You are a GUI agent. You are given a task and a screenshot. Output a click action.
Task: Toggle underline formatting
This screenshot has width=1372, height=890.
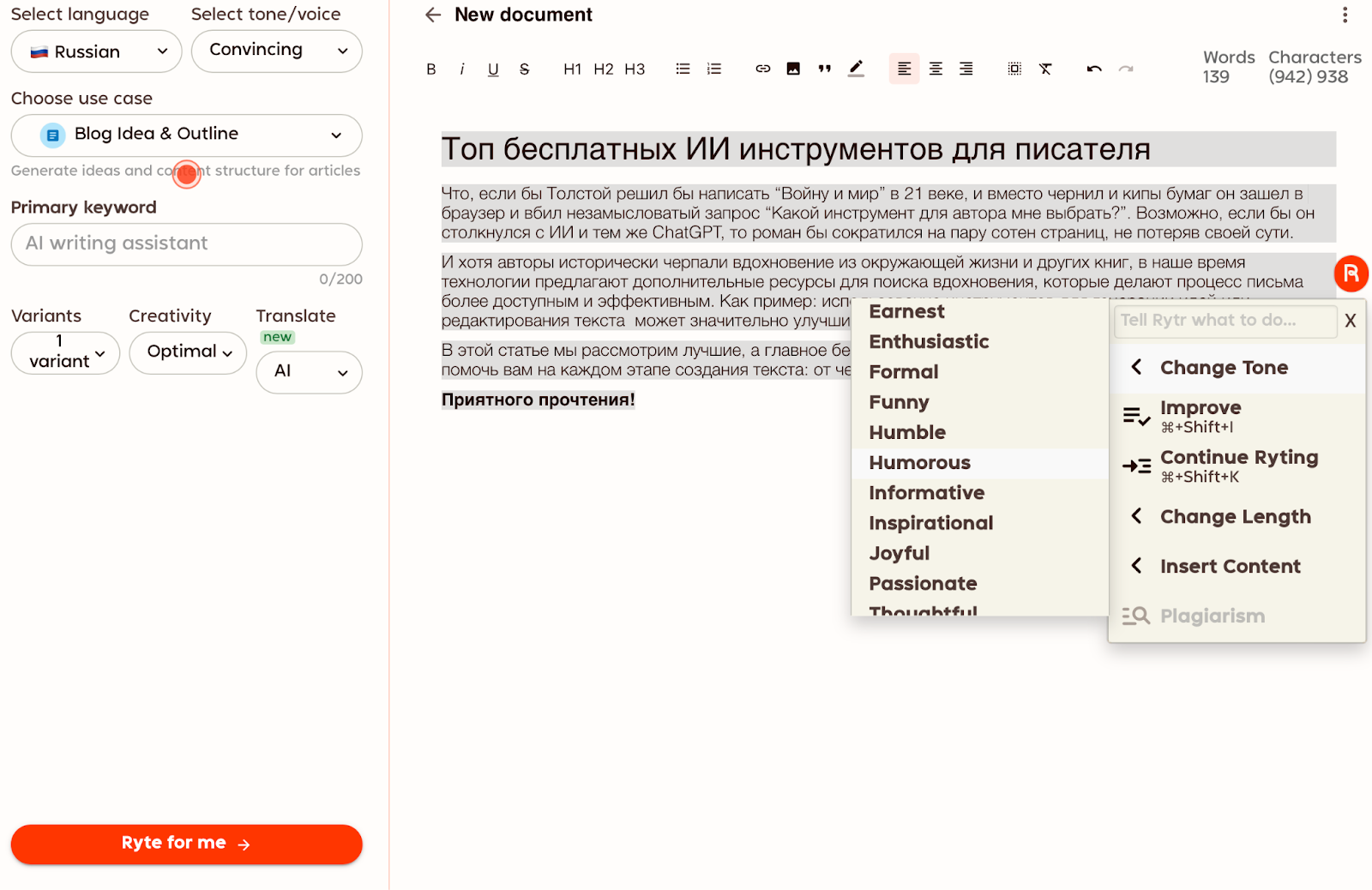click(492, 69)
